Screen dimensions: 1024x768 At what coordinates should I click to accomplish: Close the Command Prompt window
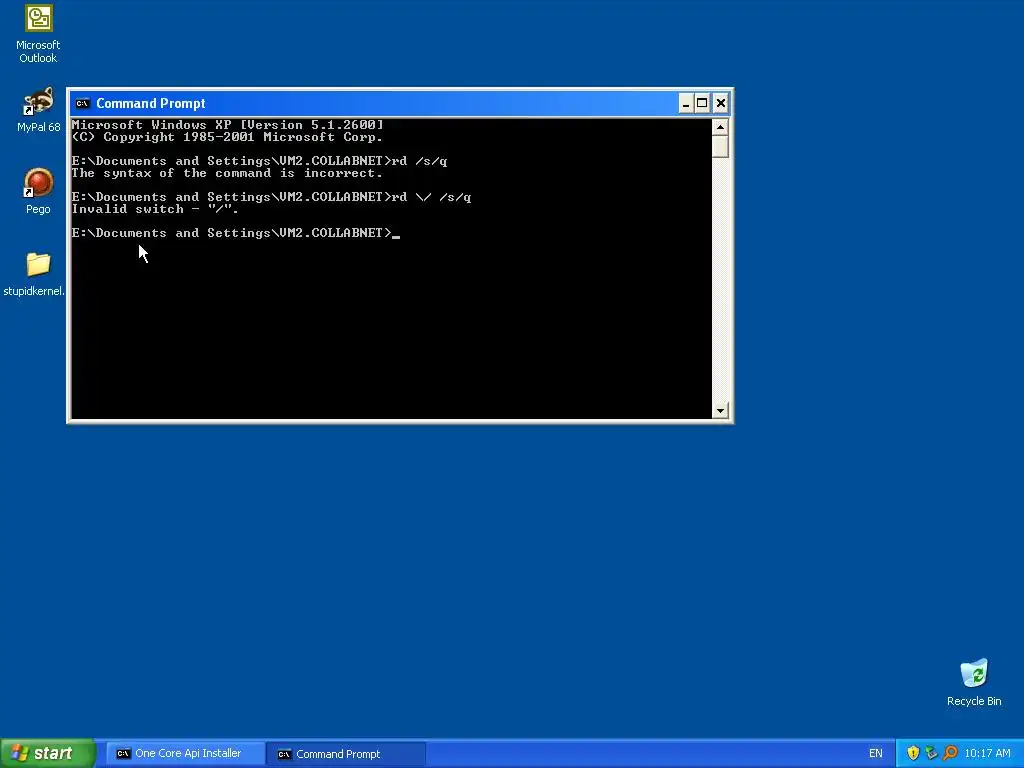click(720, 103)
